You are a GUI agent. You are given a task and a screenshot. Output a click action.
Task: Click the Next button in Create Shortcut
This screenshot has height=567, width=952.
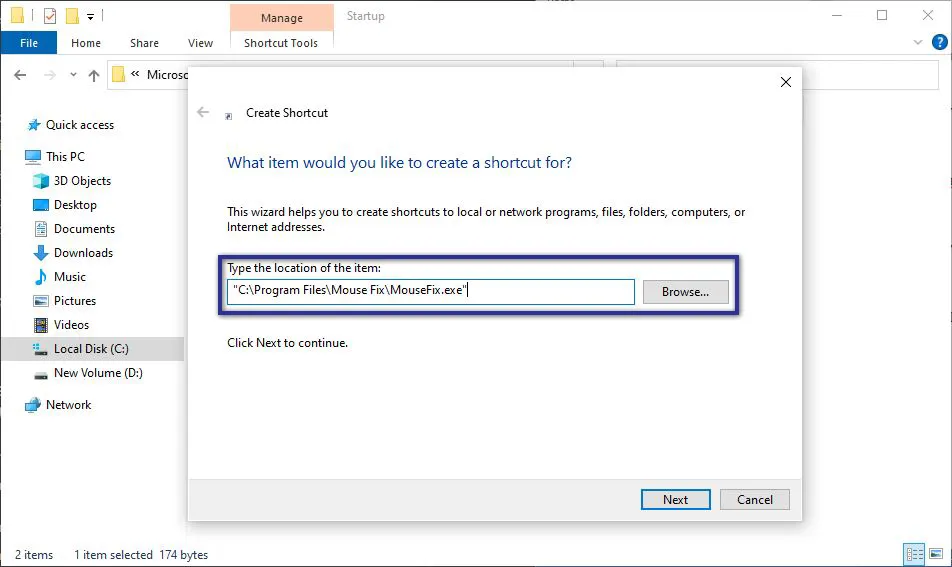675,500
